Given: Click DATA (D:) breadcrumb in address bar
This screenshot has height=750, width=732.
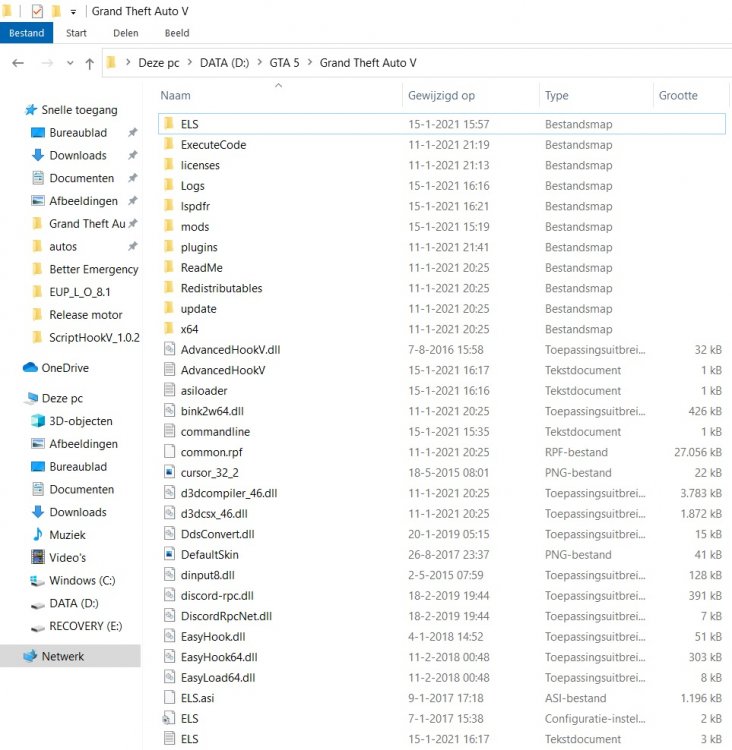Looking at the screenshot, I should 224,63.
